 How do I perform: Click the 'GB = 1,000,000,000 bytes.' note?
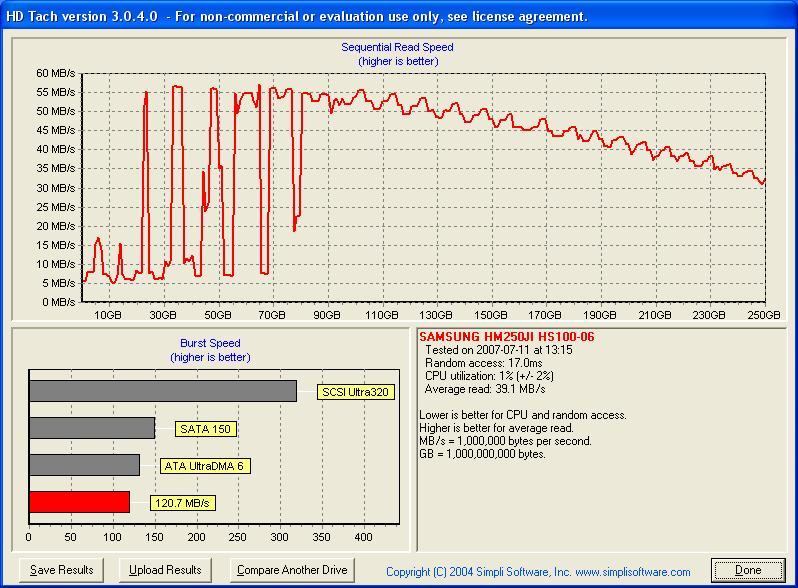(482, 454)
